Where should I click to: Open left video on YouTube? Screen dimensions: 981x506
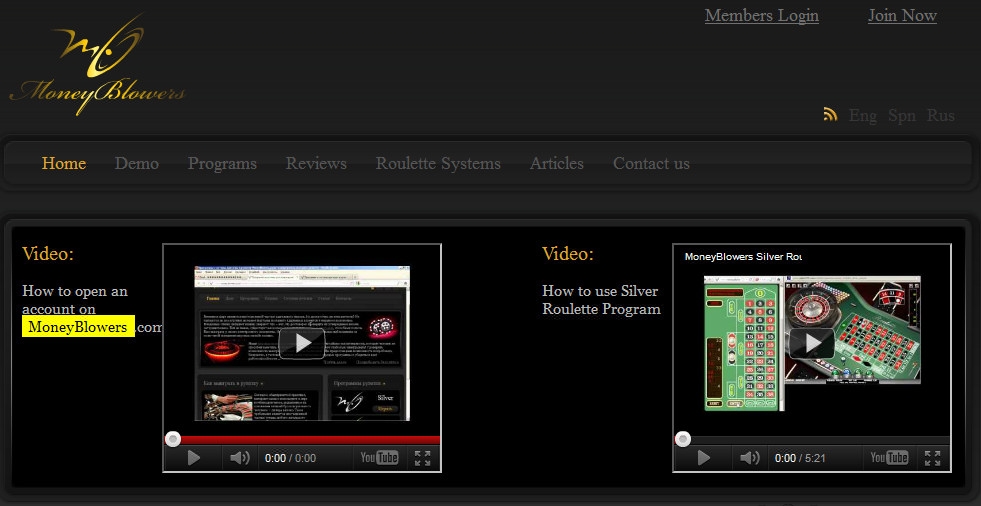379,458
